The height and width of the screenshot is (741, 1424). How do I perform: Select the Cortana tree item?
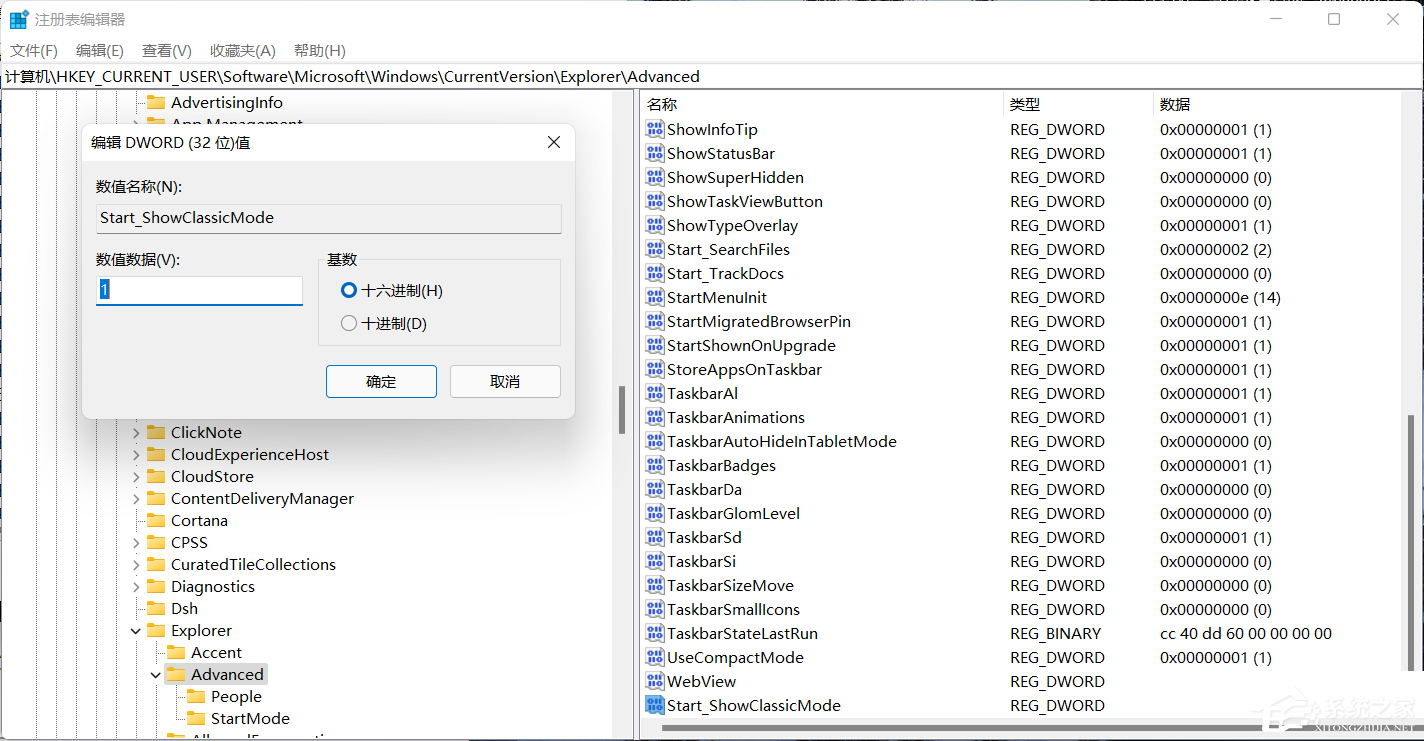tap(199, 520)
